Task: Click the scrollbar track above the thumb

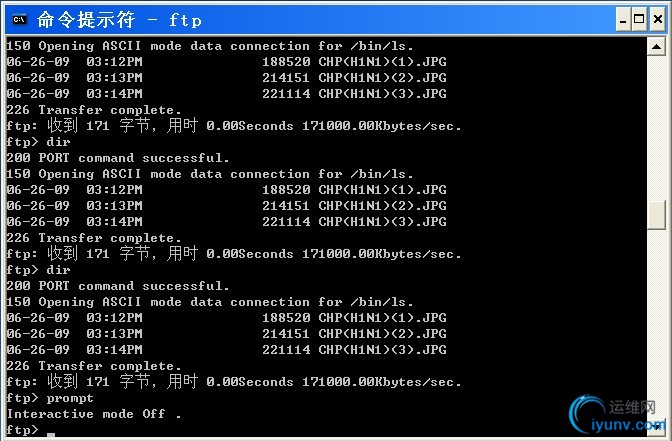Action: pyautogui.click(x=656, y=127)
